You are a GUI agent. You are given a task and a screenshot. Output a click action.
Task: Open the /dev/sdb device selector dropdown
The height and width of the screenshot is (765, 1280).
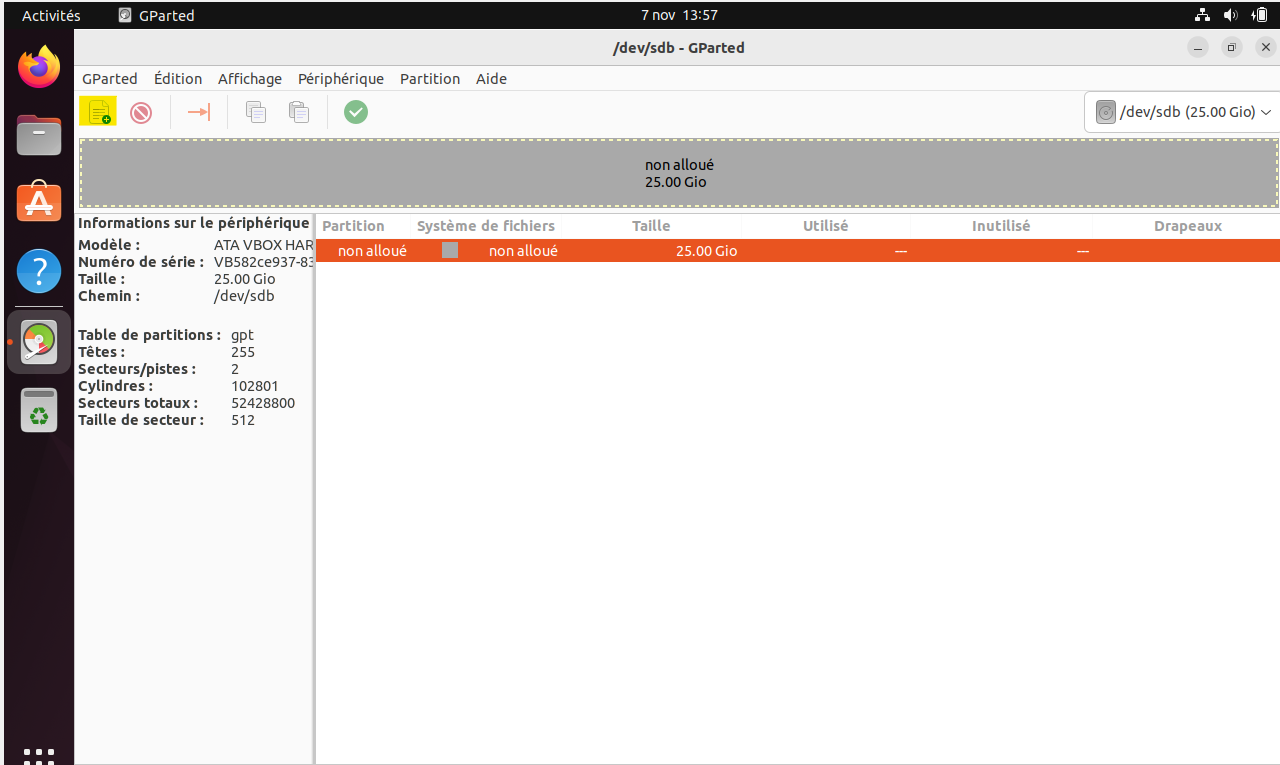coord(1183,112)
